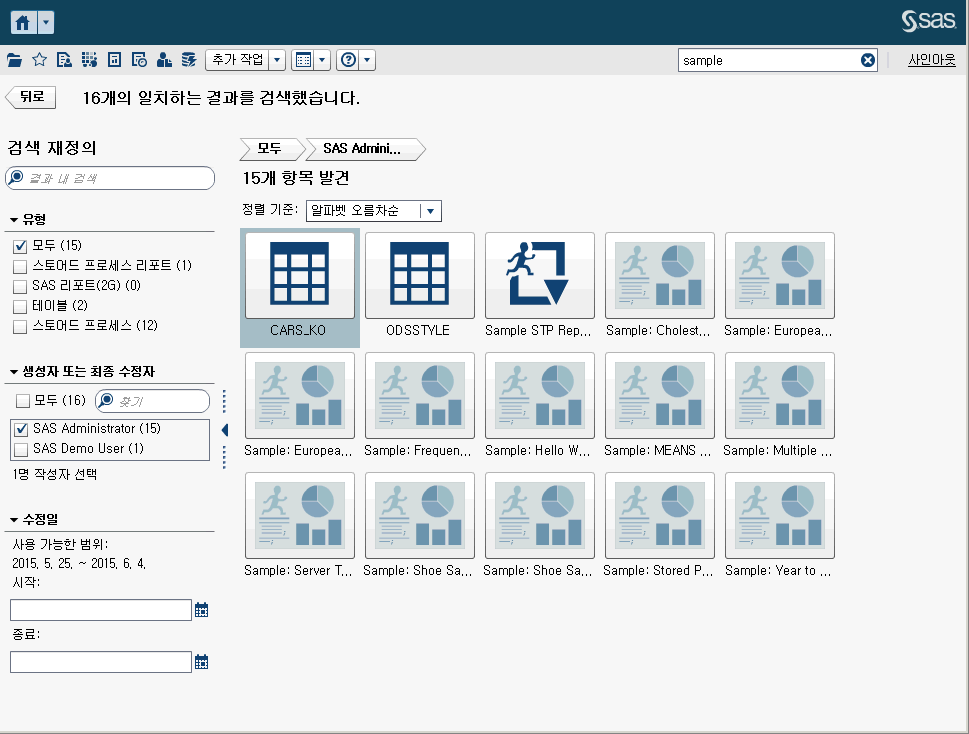
Task: Collapse the 유형 filter section
Action: [x=11, y=218]
